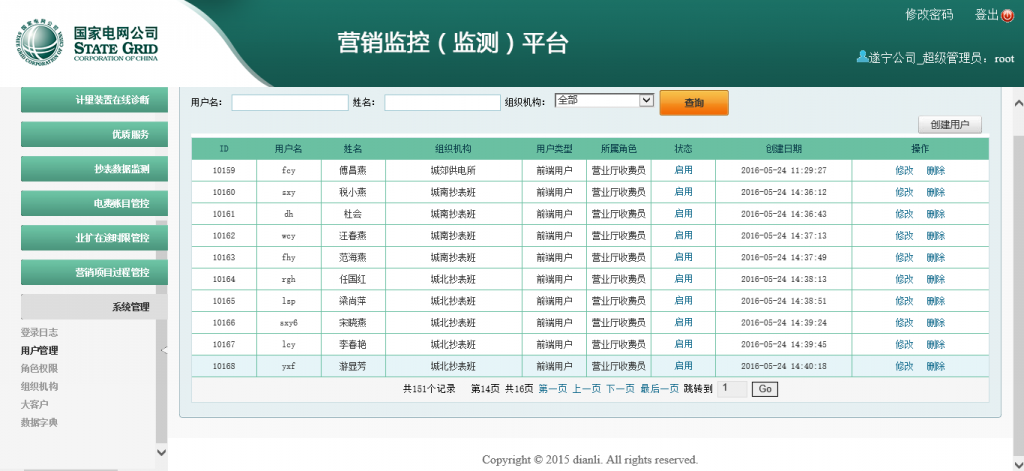Image resolution: width=1024 pixels, height=471 pixels.
Task: Open 电费账目管控 menu
Action: (x=94, y=203)
